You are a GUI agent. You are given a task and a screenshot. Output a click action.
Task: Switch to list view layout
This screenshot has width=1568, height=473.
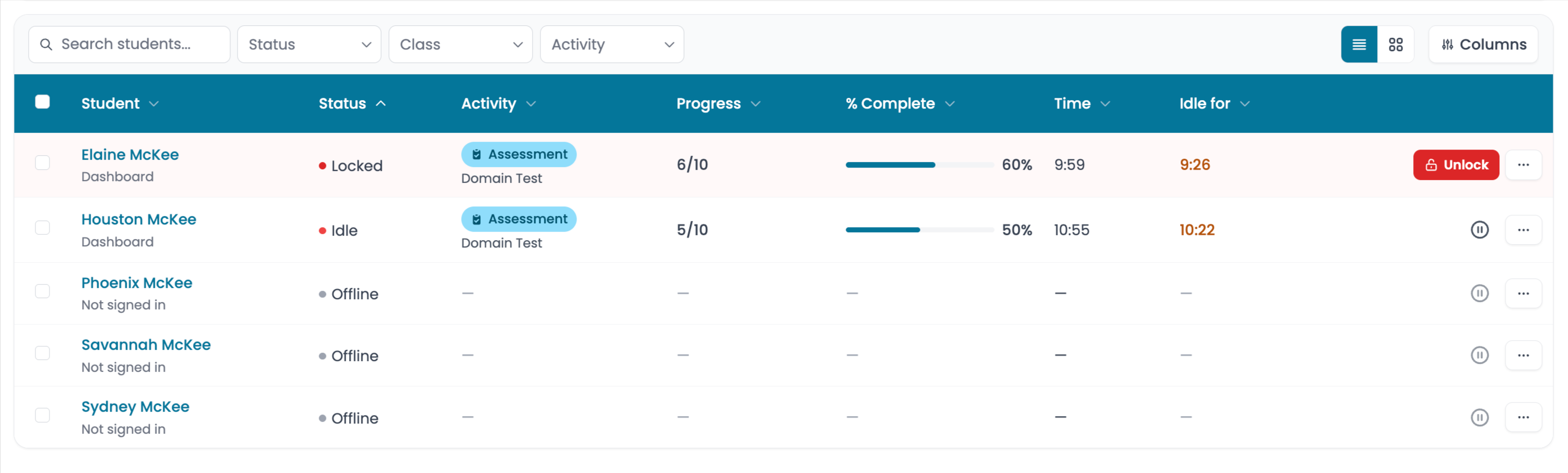coord(1359,44)
